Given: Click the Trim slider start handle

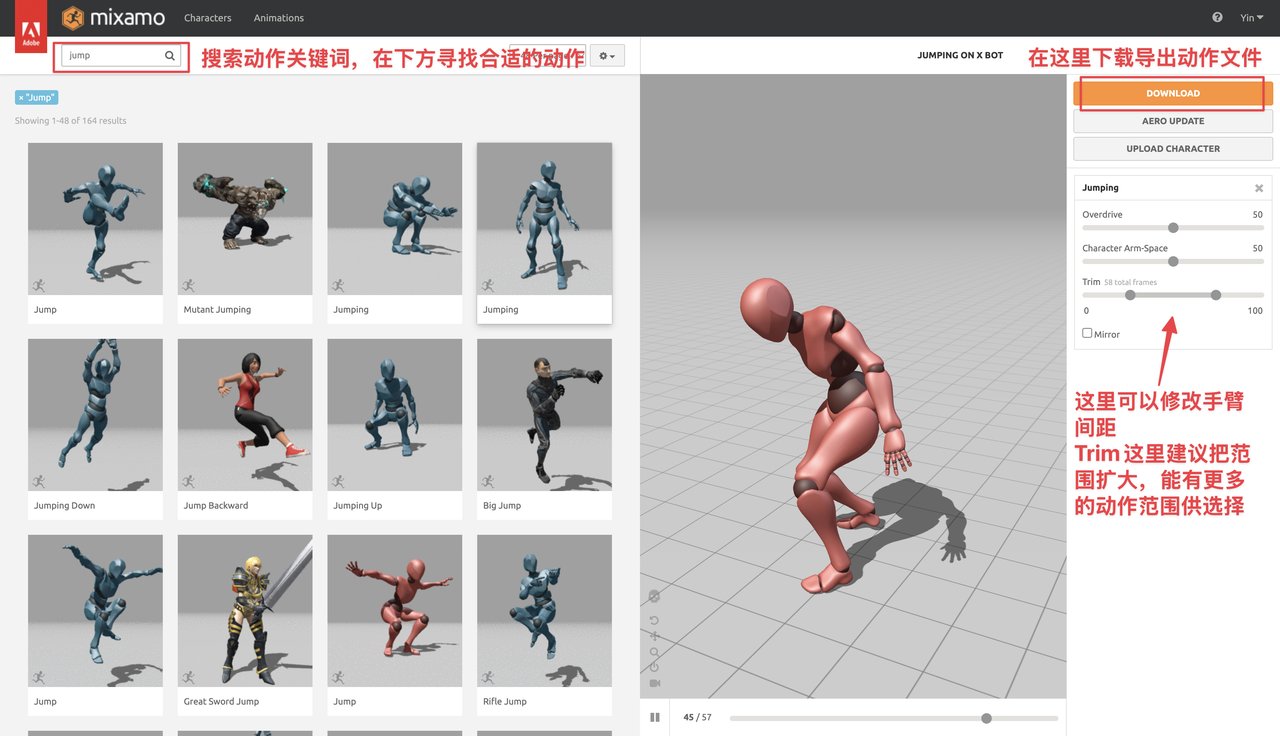Looking at the screenshot, I should (x=1130, y=295).
